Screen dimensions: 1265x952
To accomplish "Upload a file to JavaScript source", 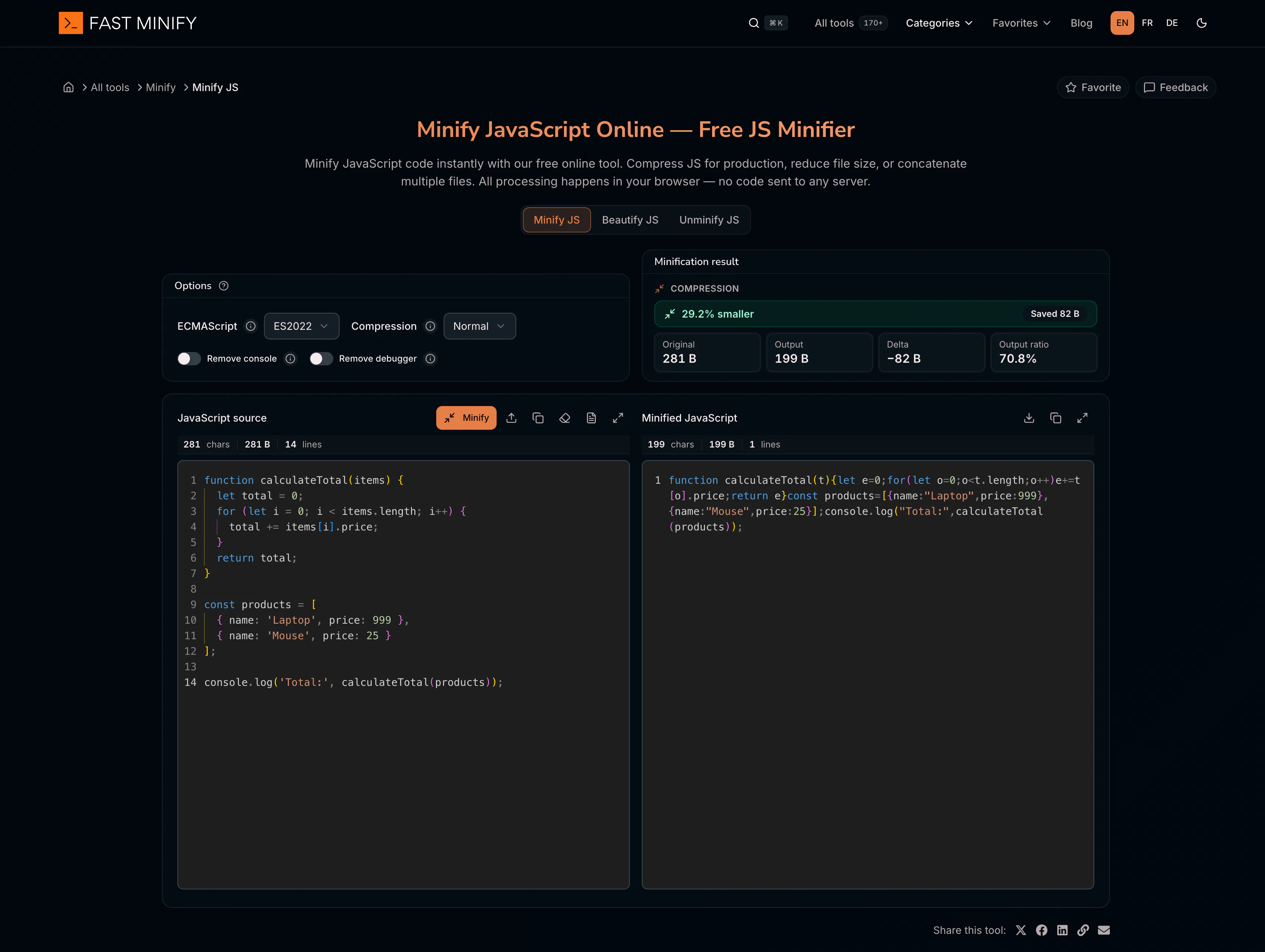I will click(511, 418).
